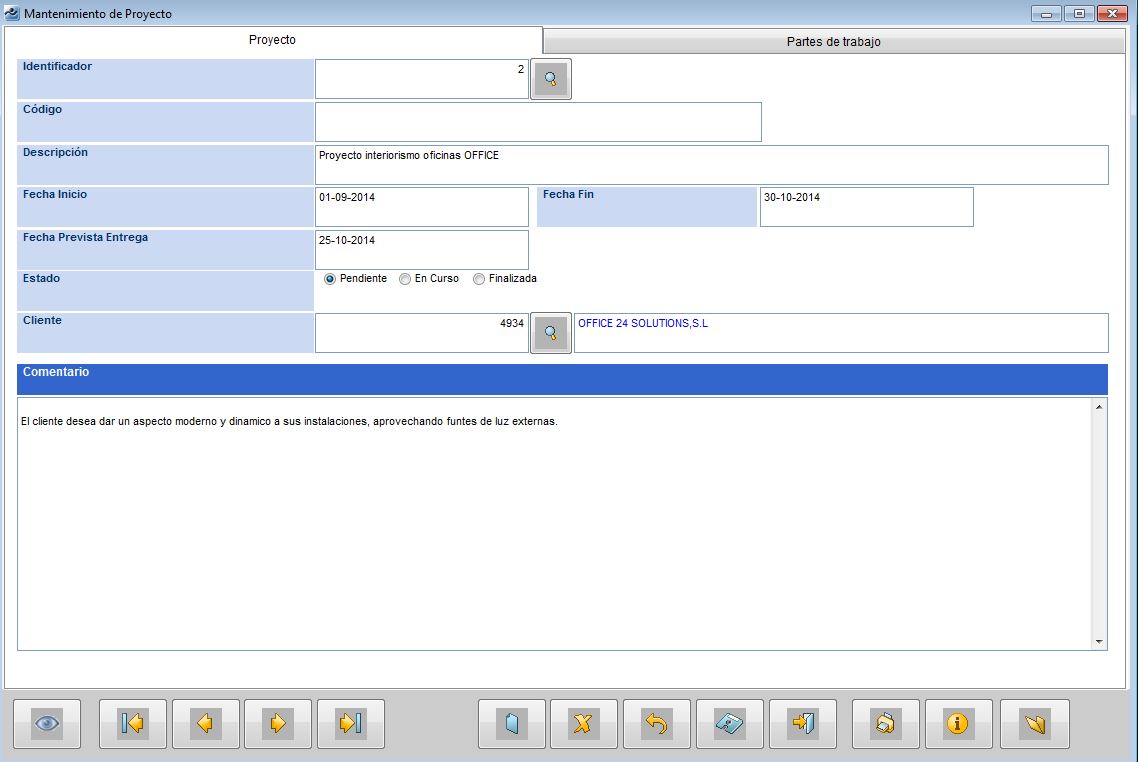
Task: Jump to the last record
Action: (x=351, y=723)
